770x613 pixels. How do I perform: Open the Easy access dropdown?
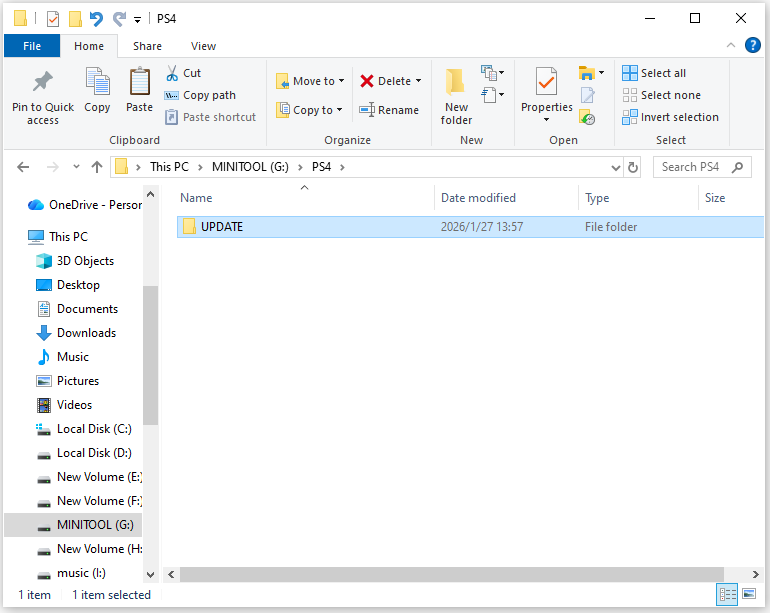[493, 95]
